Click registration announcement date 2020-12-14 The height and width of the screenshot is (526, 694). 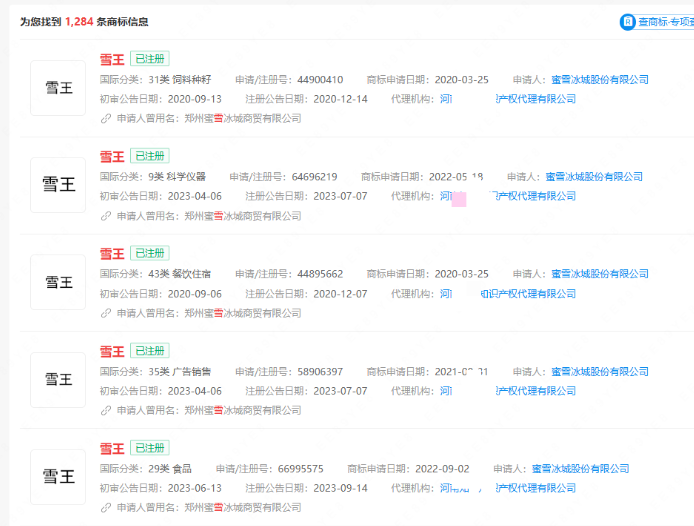340,99
